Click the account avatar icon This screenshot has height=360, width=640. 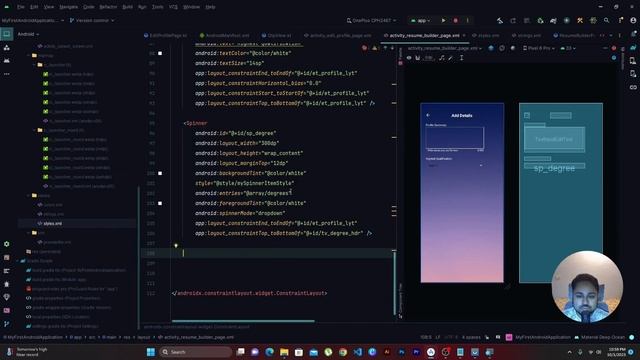pyautogui.click(x=633, y=20)
